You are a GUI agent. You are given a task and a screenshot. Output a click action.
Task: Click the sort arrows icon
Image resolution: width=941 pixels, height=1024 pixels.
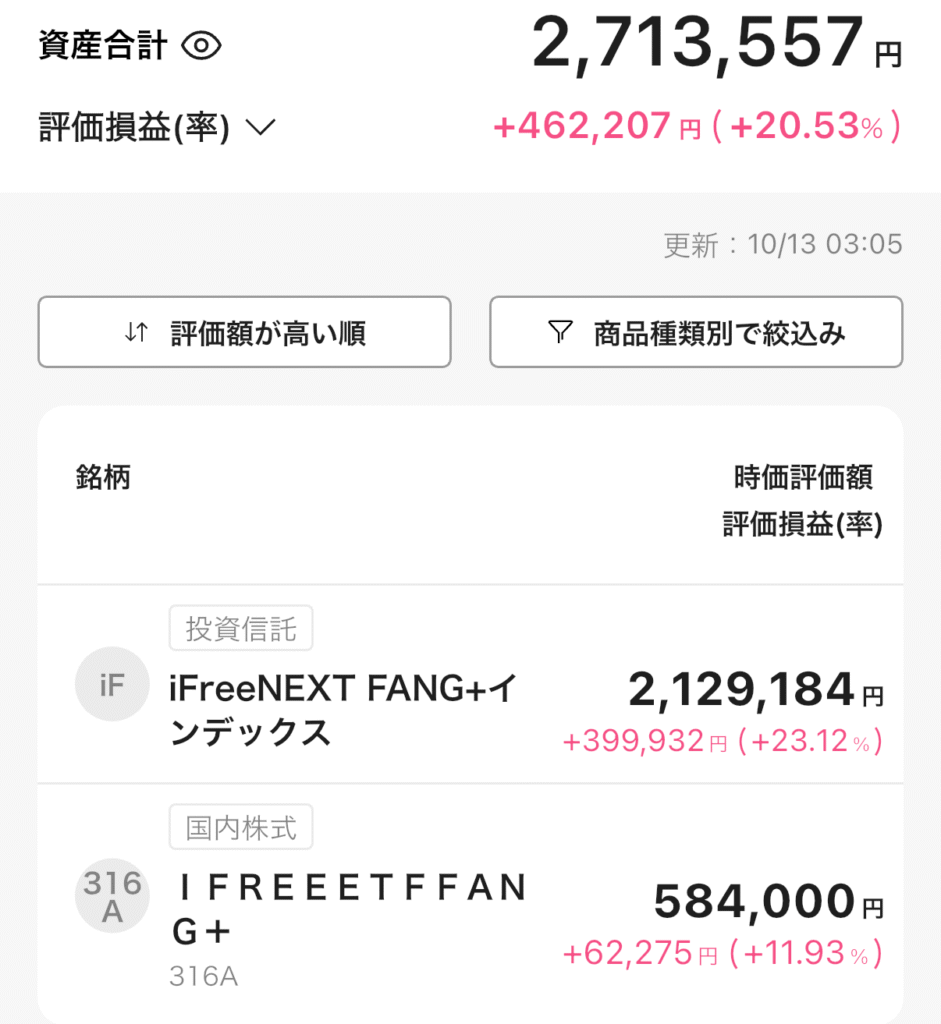coord(136,333)
